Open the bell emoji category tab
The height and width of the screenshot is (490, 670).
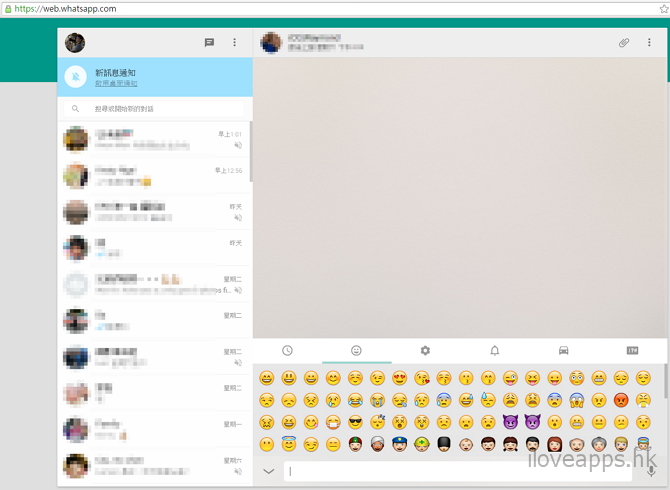[494, 351]
